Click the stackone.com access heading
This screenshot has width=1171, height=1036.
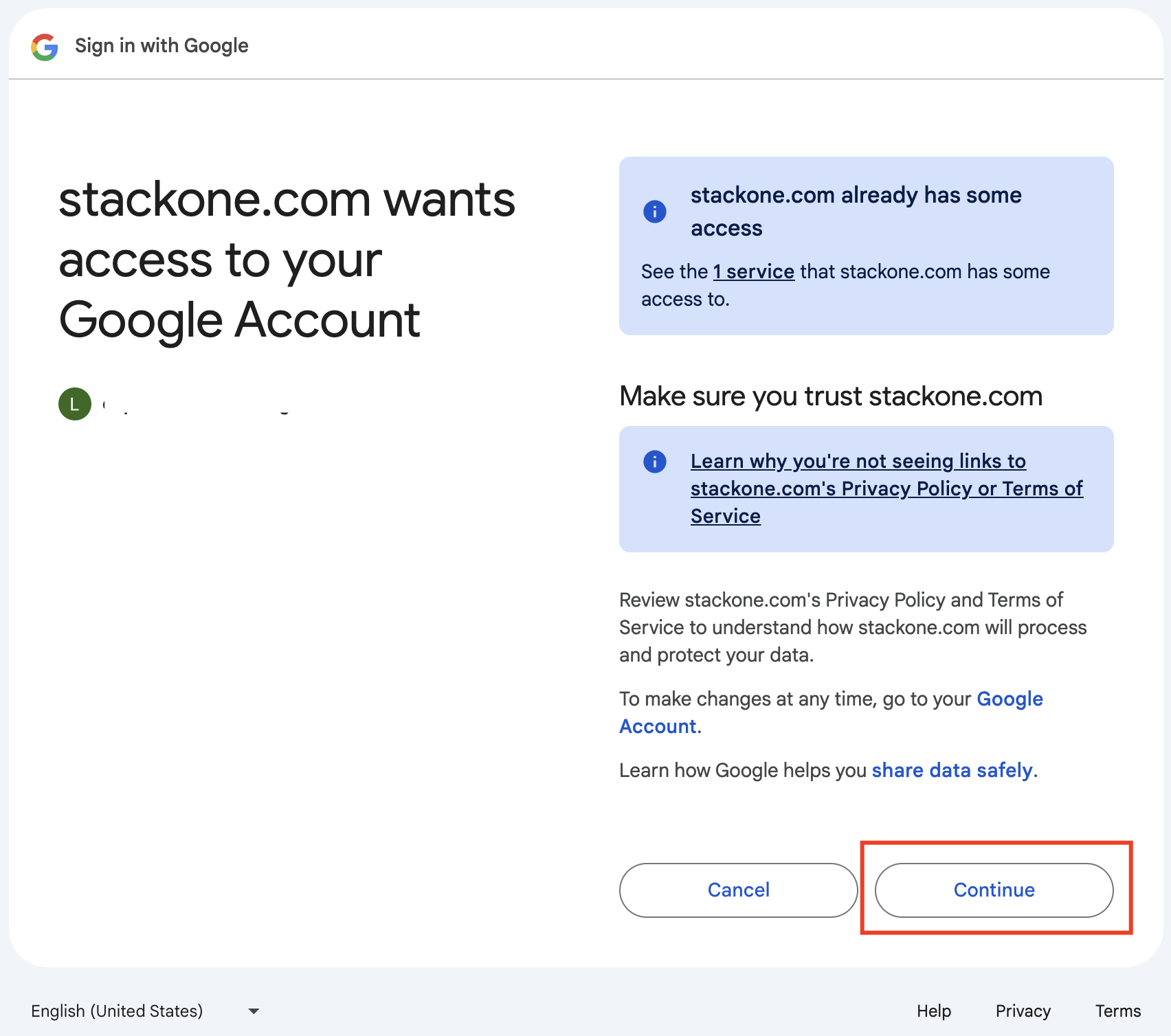[856, 212]
